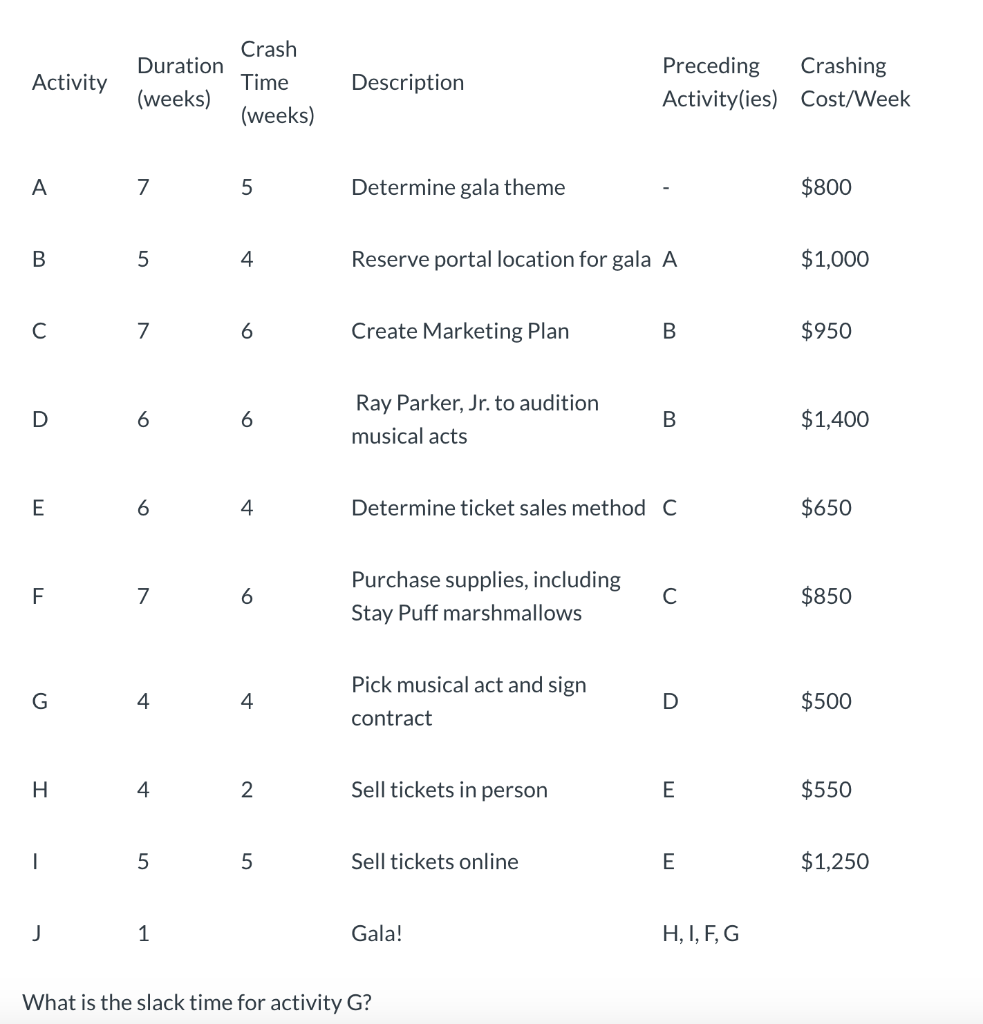This screenshot has width=983, height=1024.
Task: Click the Preceding Activity(ies) header
Action: (x=719, y=82)
